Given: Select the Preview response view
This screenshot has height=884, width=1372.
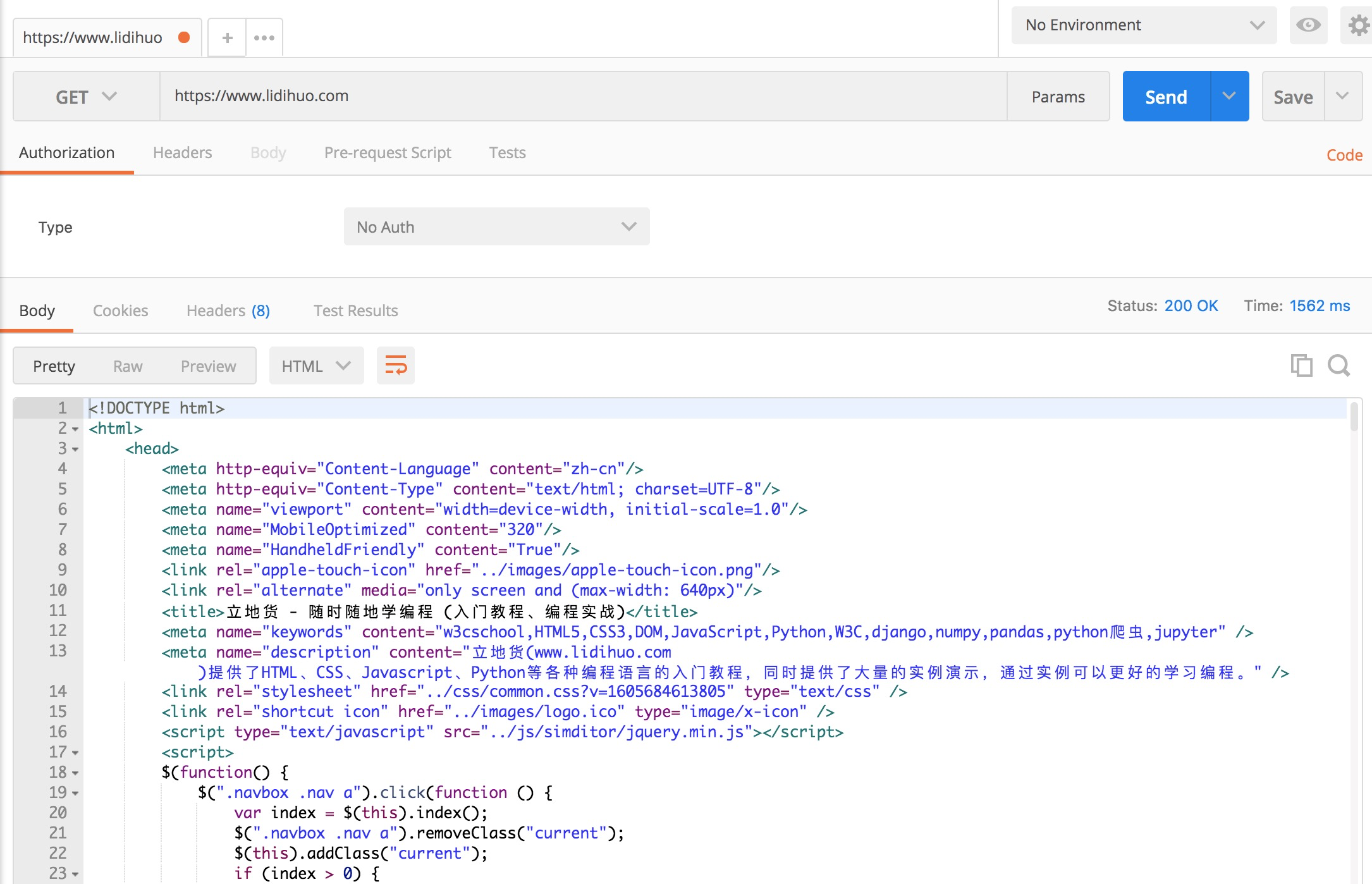Looking at the screenshot, I should point(207,365).
